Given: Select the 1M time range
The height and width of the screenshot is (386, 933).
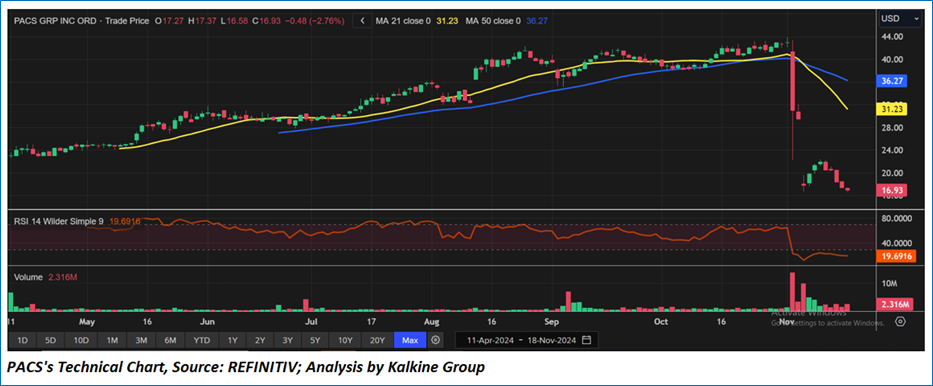Looking at the screenshot, I should point(112,340).
